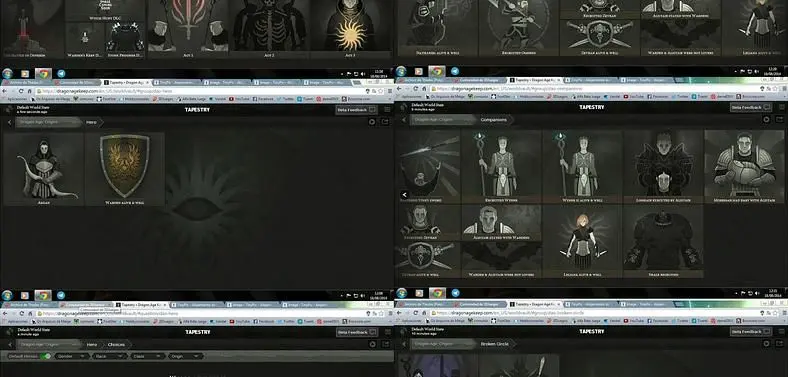Click Beta Feedback button on Hero page
The width and height of the screenshot is (788, 377).
point(357,109)
